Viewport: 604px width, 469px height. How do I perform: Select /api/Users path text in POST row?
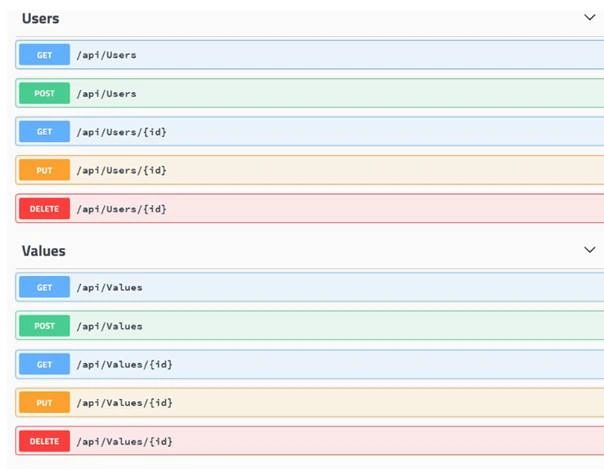[x=106, y=94]
